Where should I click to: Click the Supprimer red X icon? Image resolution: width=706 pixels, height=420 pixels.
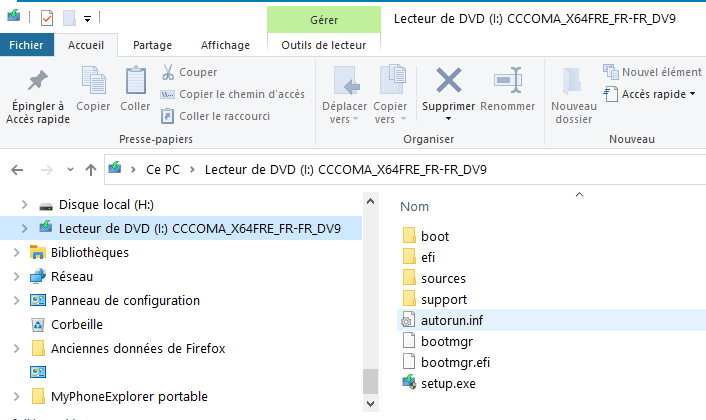click(449, 81)
